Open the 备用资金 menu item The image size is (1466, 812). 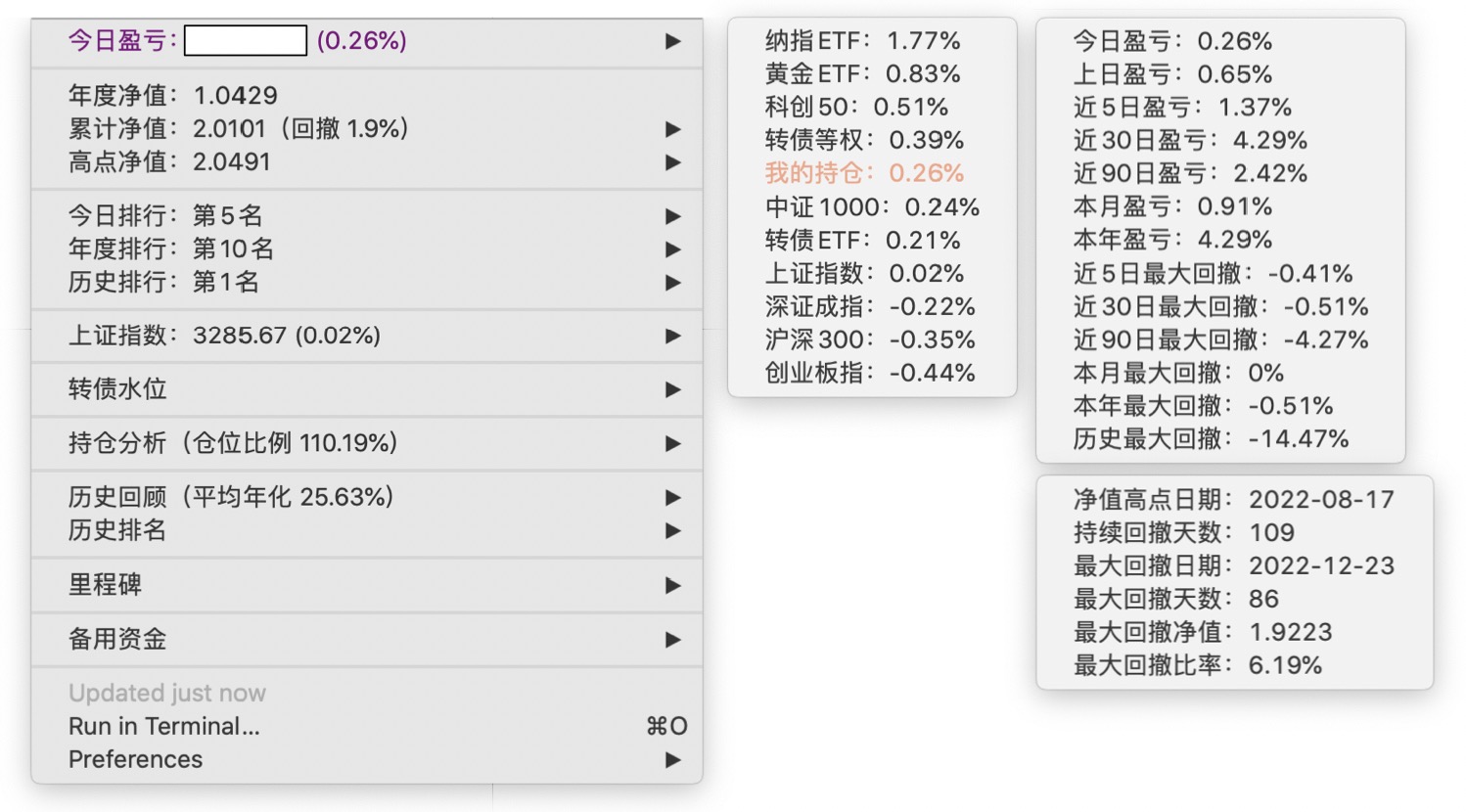[x=117, y=640]
